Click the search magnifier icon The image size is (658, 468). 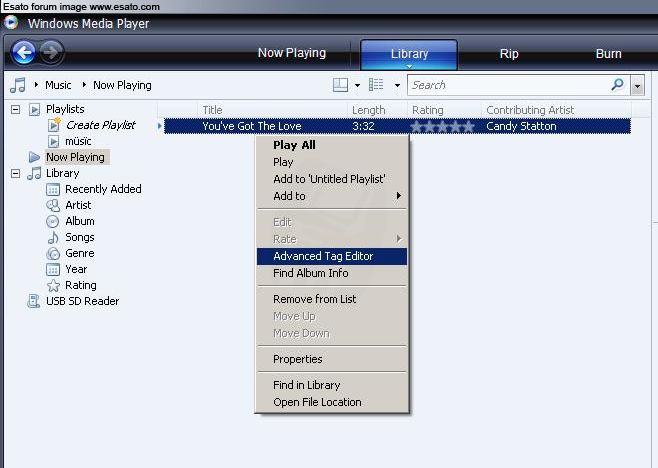pos(617,85)
